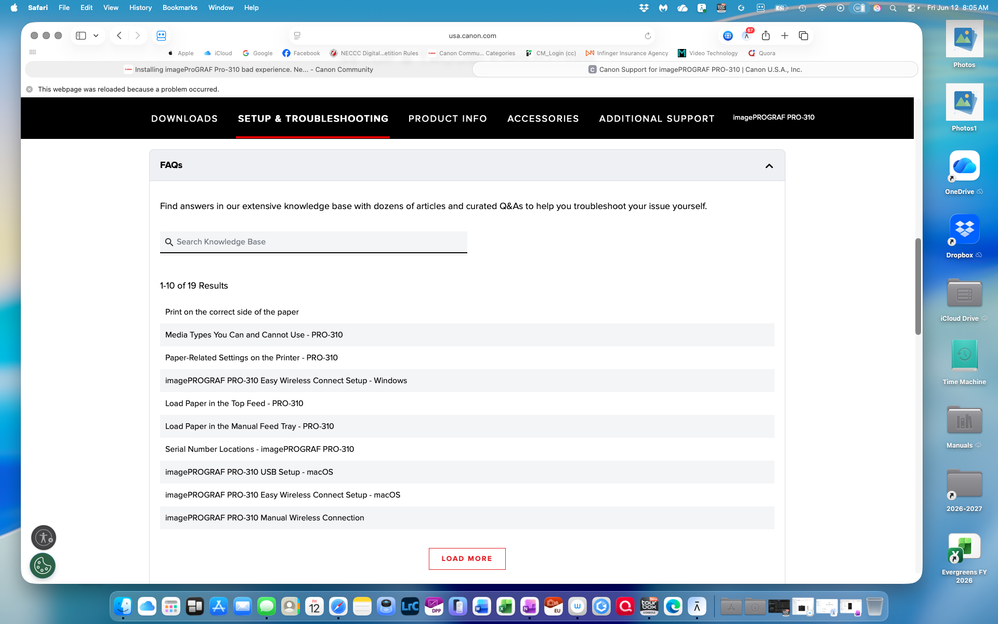Open the DOWNLOADS section

[x=184, y=118]
